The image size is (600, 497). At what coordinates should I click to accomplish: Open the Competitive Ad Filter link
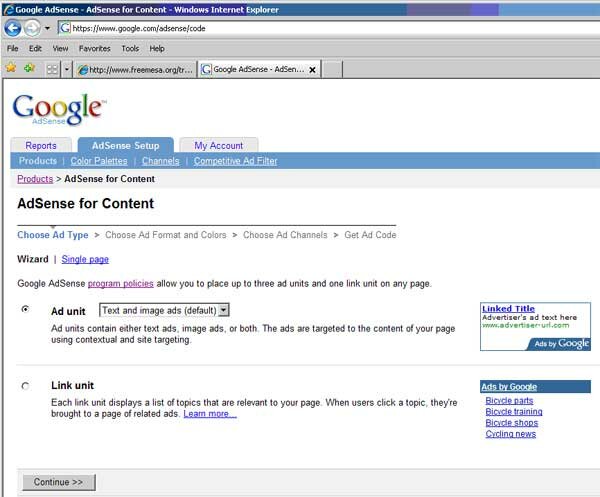pos(235,161)
